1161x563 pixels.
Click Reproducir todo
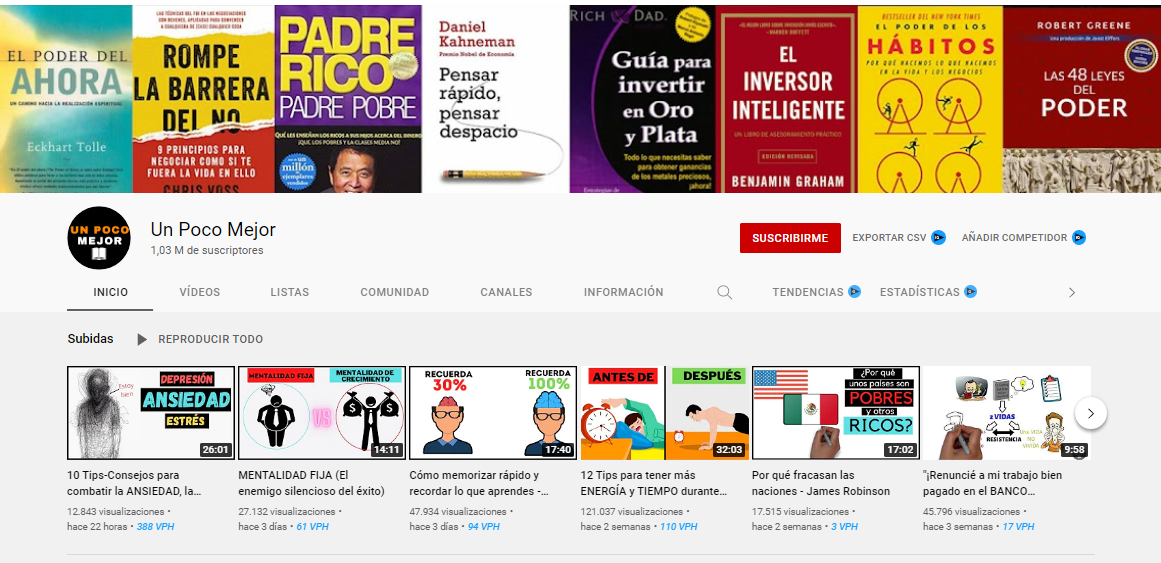210,339
